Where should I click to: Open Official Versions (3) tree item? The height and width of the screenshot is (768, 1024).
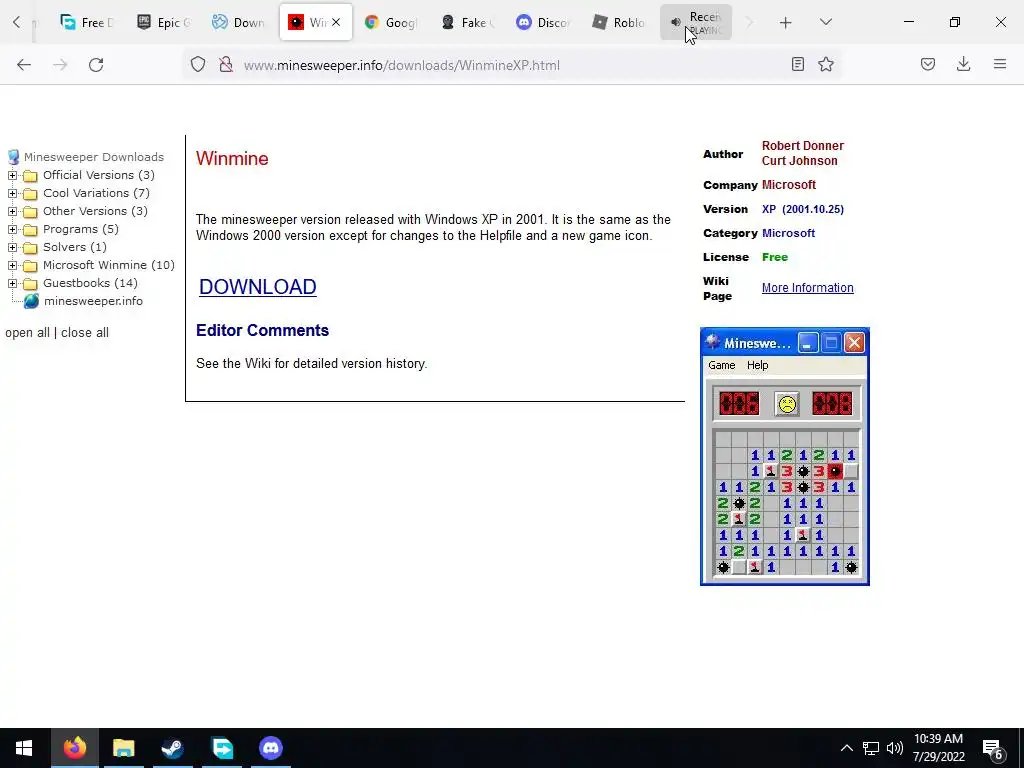tap(99, 175)
